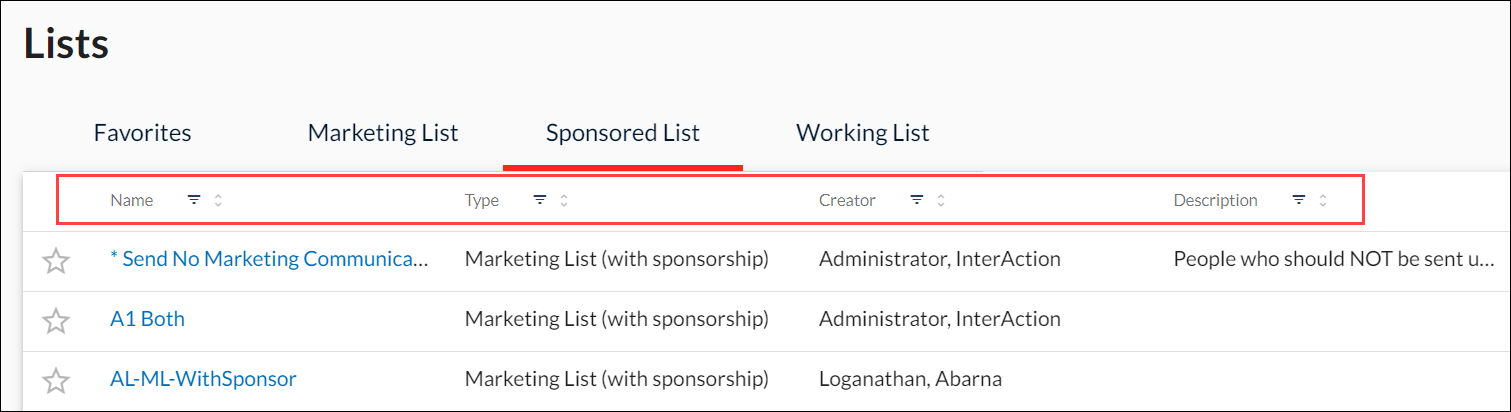Sort by Name using sort arrows
Screen dimensions: 1511x412
pos(218,200)
